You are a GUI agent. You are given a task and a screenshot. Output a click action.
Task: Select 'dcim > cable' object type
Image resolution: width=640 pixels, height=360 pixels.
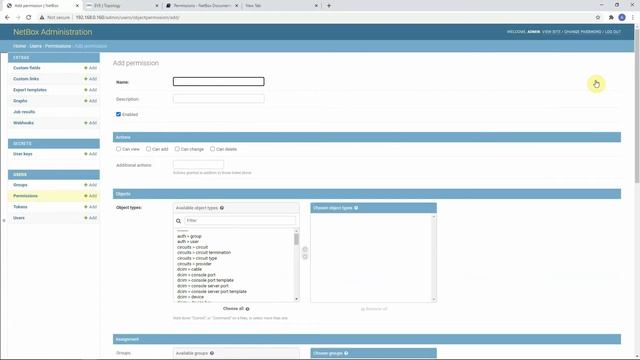(x=189, y=269)
